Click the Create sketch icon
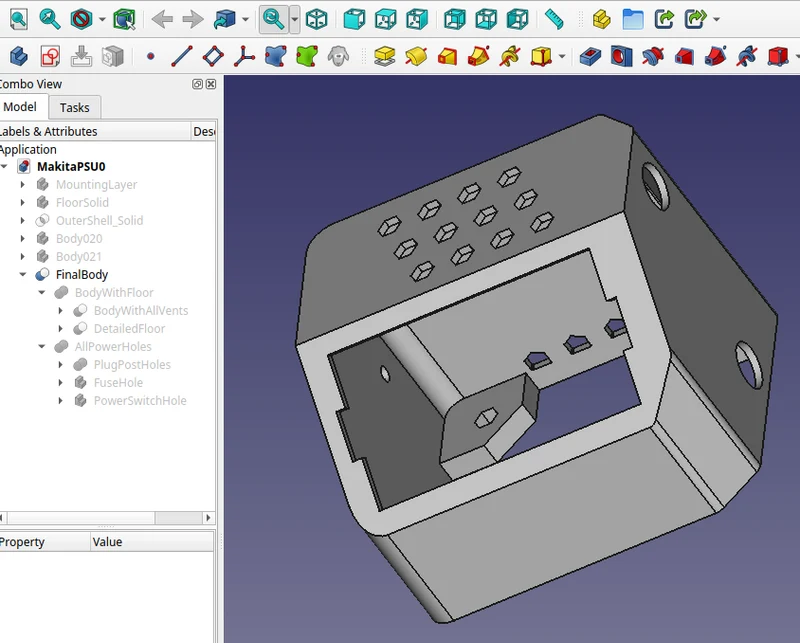This screenshot has height=643, width=800. (50, 56)
